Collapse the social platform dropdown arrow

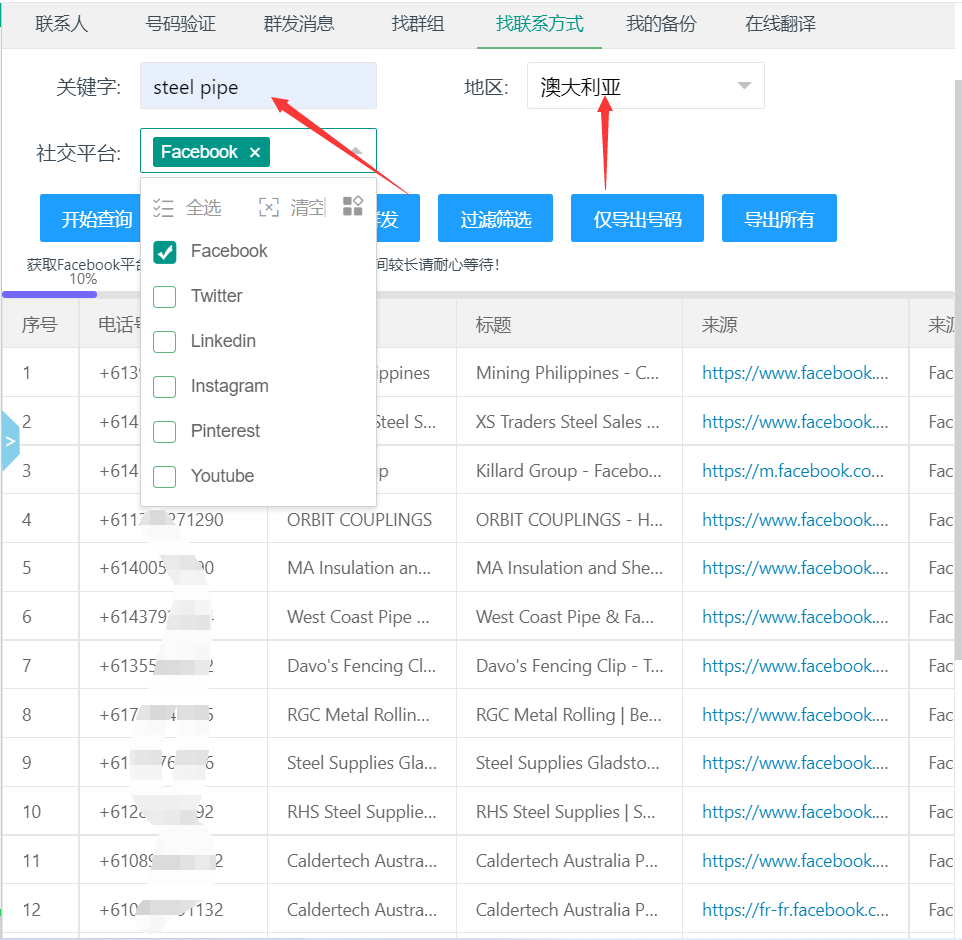[x=357, y=152]
